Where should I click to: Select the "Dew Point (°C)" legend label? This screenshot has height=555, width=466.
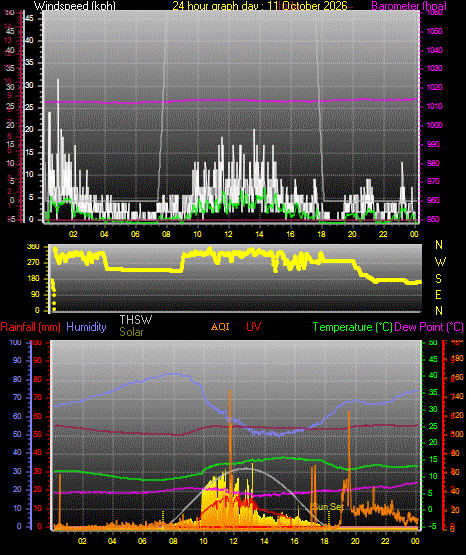coord(429,327)
